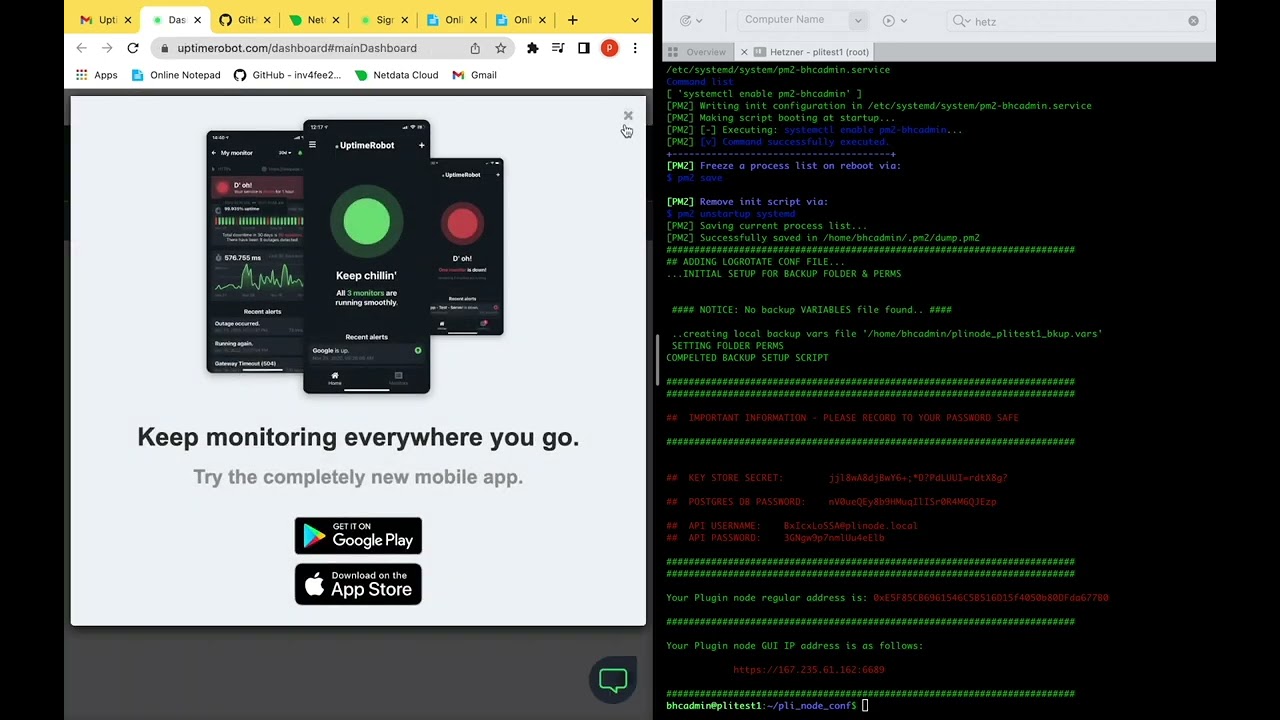Open the search filter magnifier dropdown
The height and width of the screenshot is (720, 1280).
(961, 21)
